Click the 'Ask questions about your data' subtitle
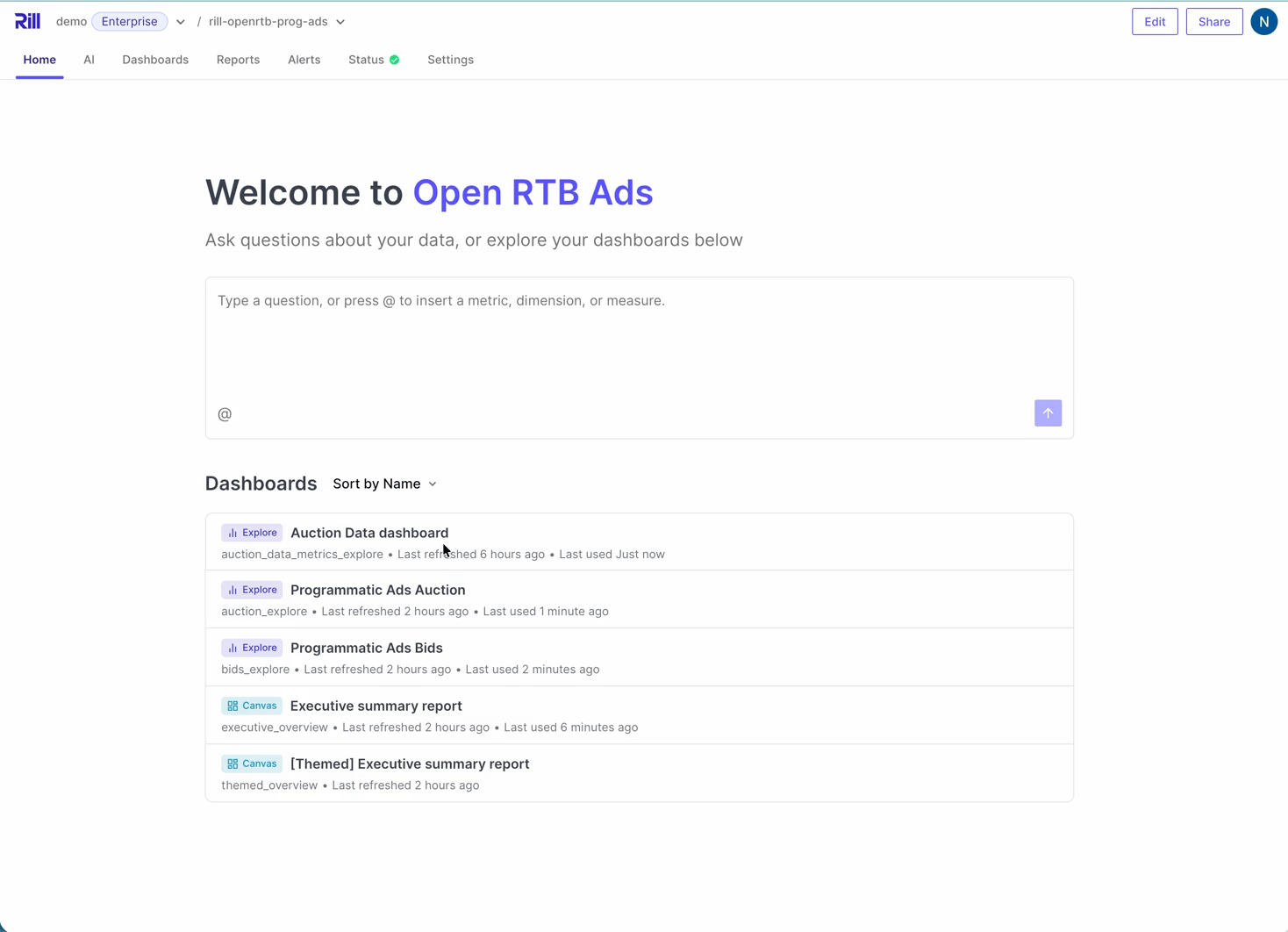Screen dimensions: 1288x932 coord(474,240)
